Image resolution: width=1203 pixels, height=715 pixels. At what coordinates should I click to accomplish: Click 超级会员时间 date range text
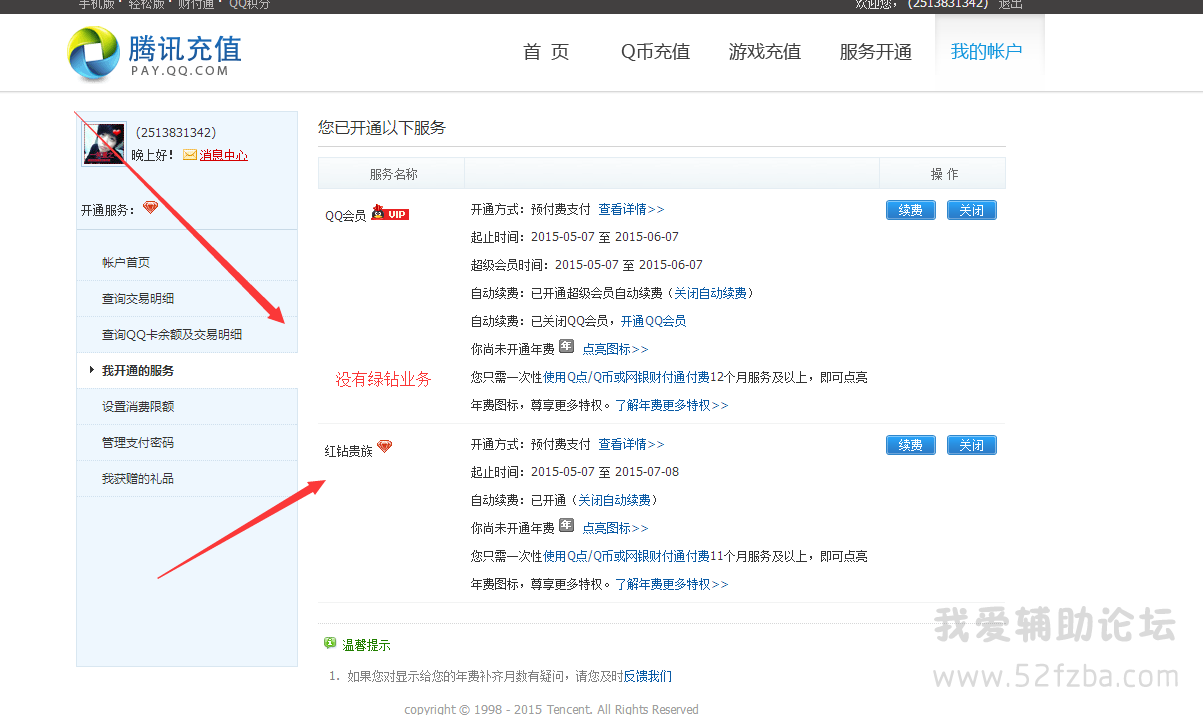(x=587, y=266)
